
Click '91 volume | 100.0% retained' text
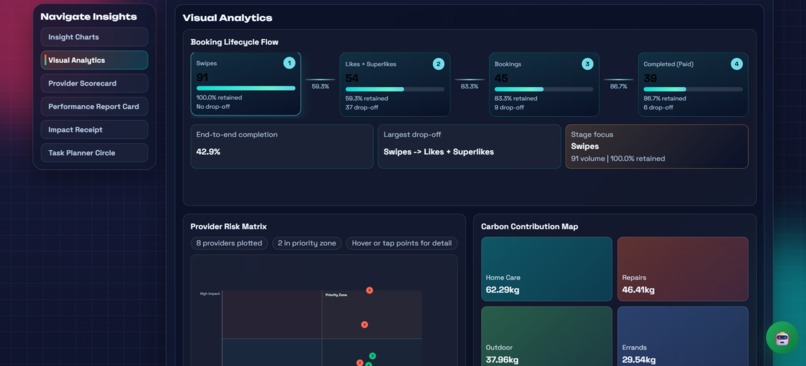[x=618, y=159]
